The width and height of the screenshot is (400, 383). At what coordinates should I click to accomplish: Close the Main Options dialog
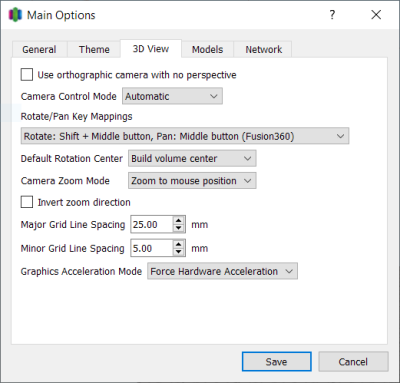pos(376,15)
